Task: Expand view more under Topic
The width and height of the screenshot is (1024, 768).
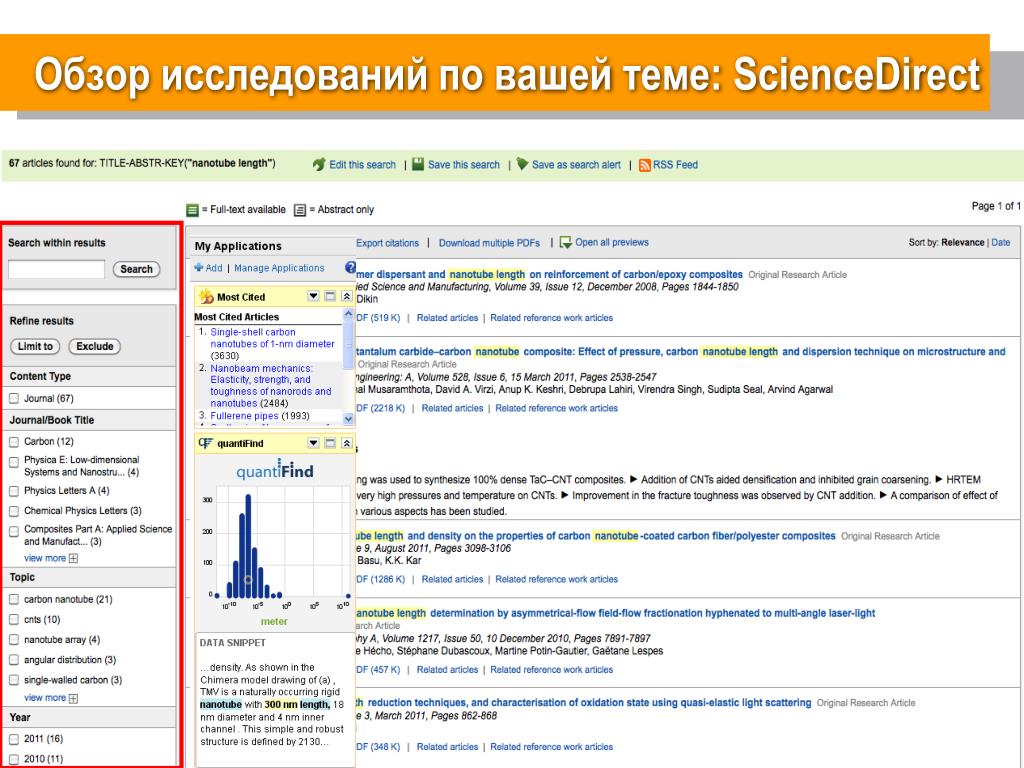Action: point(45,698)
